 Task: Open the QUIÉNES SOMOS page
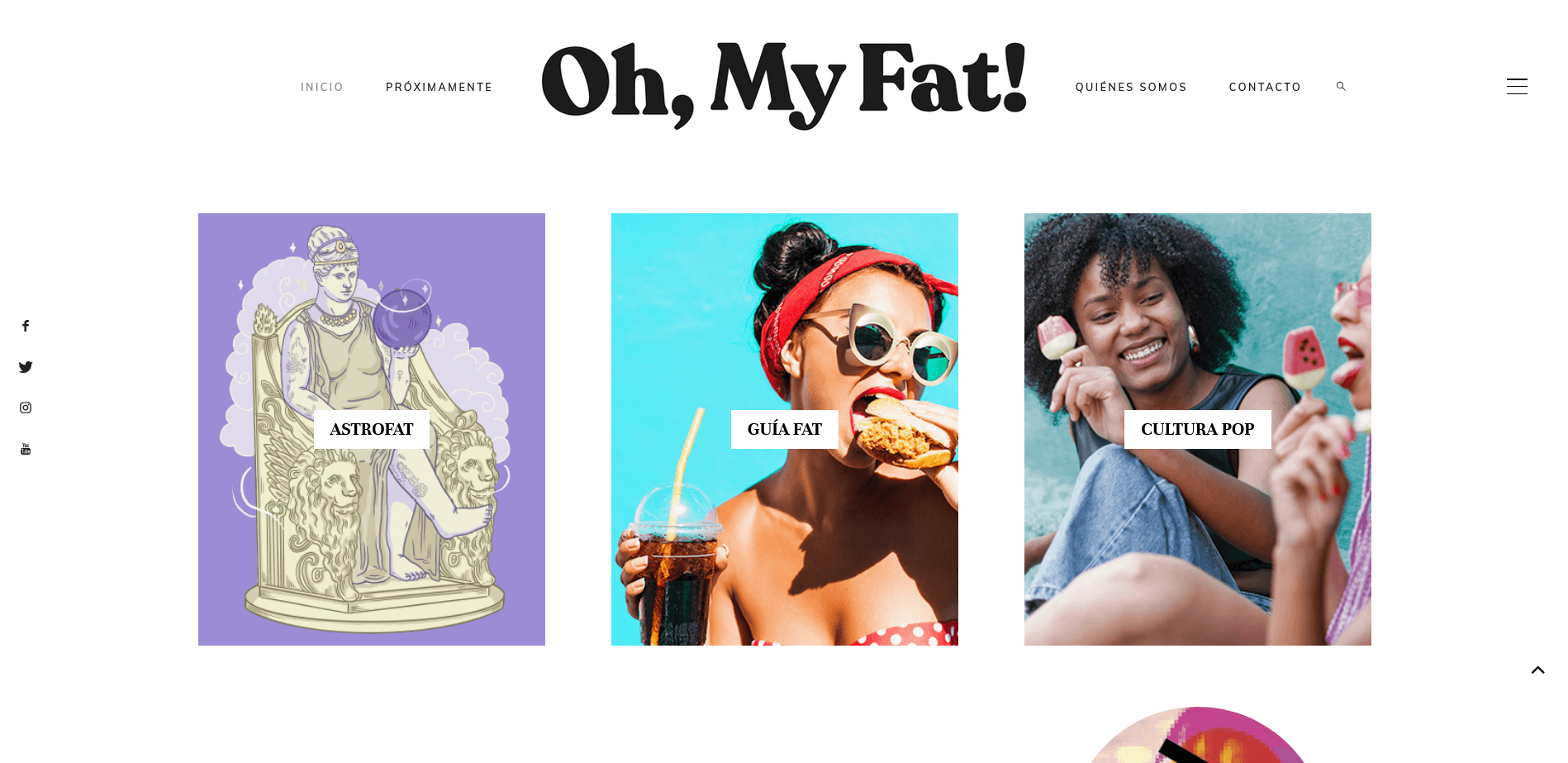tap(1131, 87)
